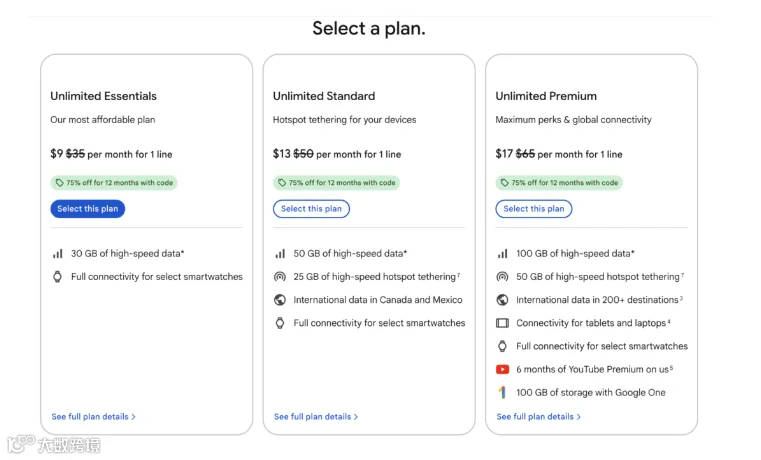The height and width of the screenshot is (460, 761).
Task: Click smartwatch icon in Unlimited Premium plan
Action: tap(502, 346)
